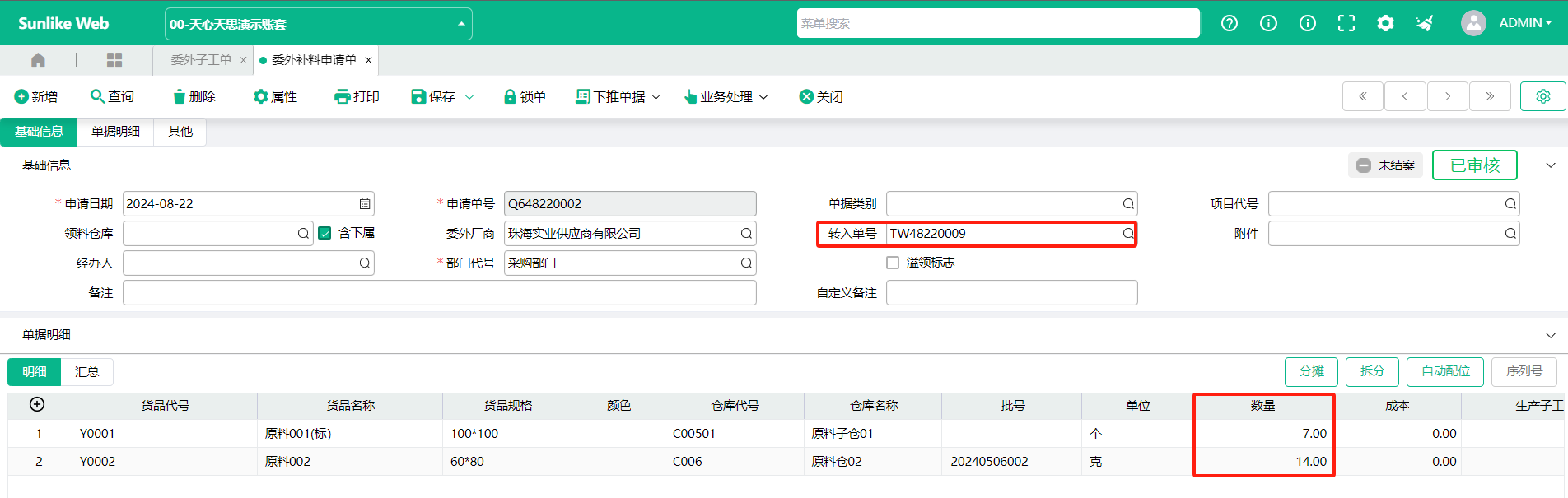Open the home page icon tab
This screenshot has width=1568, height=498.
[x=38, y=60]
